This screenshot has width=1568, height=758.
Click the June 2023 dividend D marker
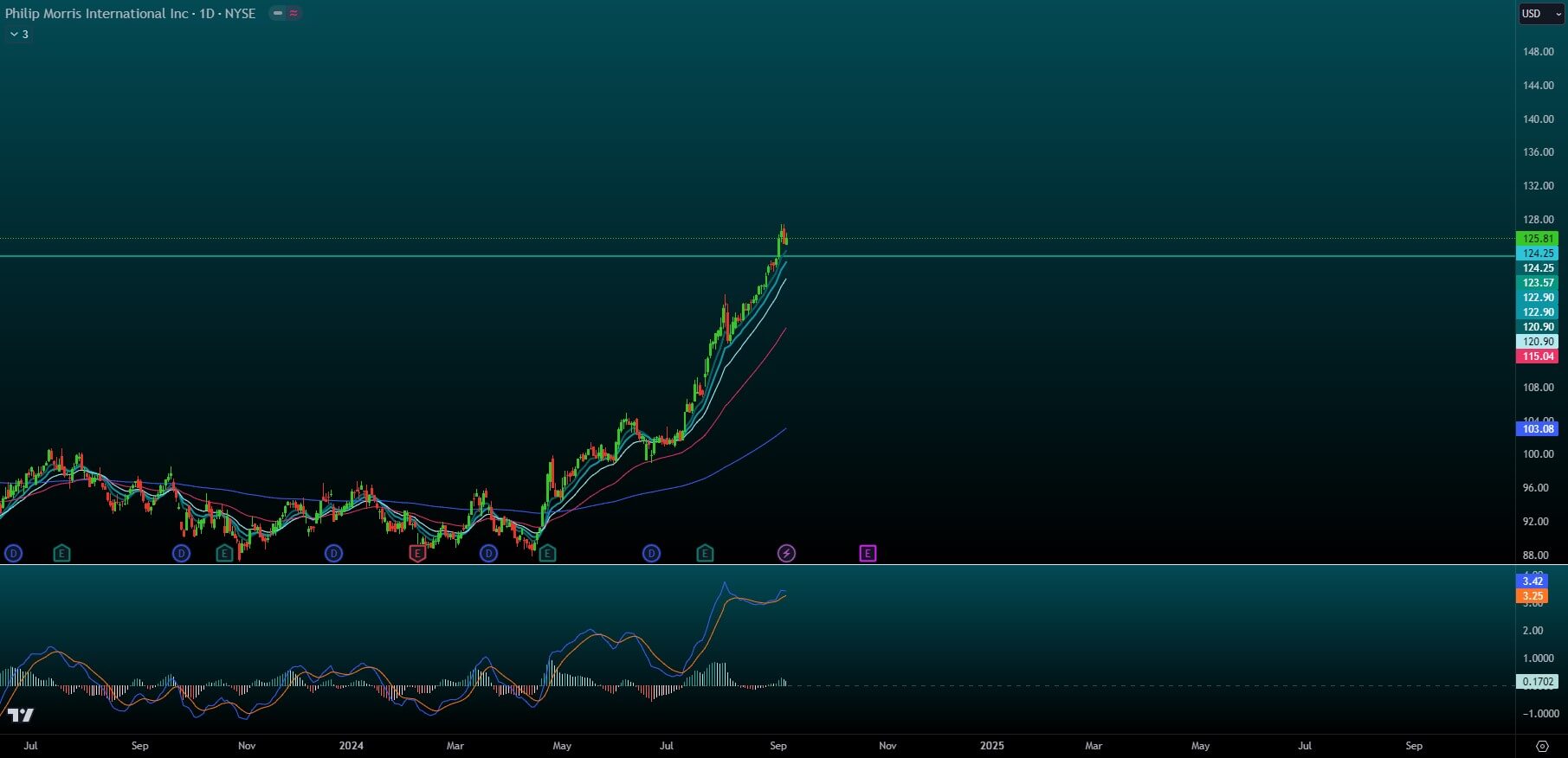tap(14, 553)
